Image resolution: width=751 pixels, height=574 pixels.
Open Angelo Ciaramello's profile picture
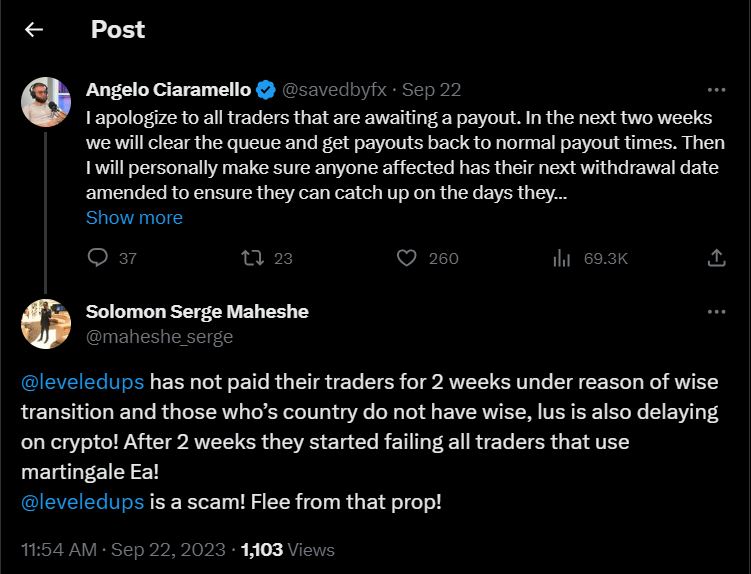point(46,102)
